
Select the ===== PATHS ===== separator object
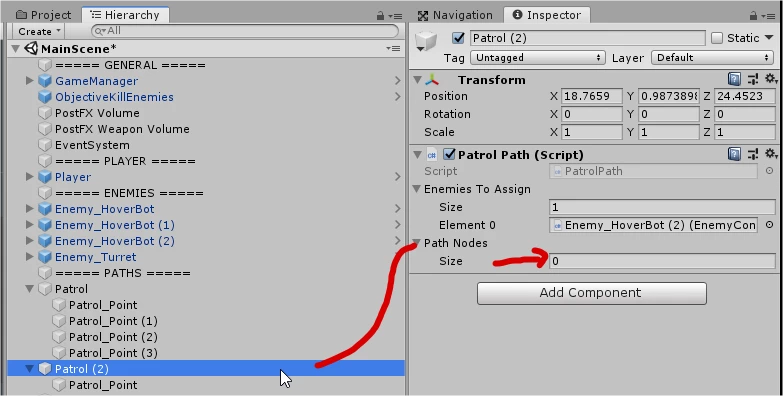(122, 273)
